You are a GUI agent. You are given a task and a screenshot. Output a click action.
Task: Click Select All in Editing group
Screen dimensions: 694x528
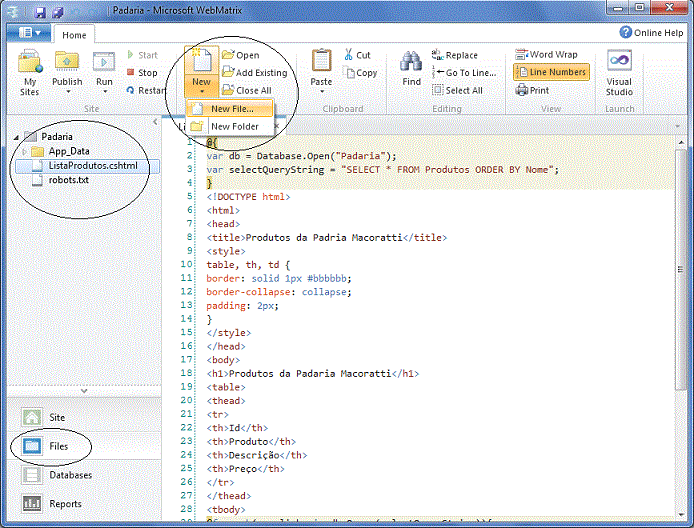pyautogui.click(x=457, y=90)
